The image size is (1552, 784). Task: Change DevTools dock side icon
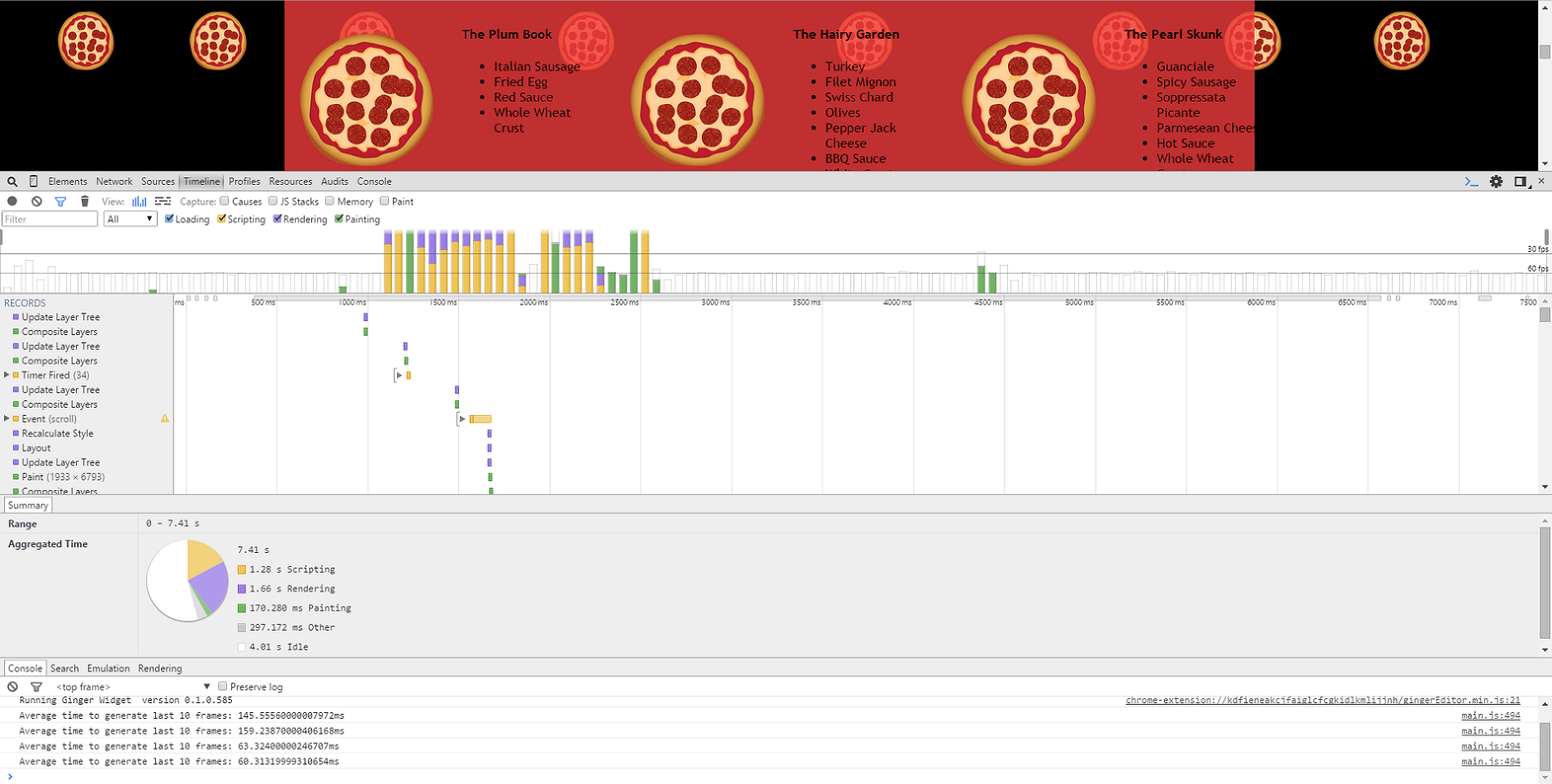point(1521,182)
